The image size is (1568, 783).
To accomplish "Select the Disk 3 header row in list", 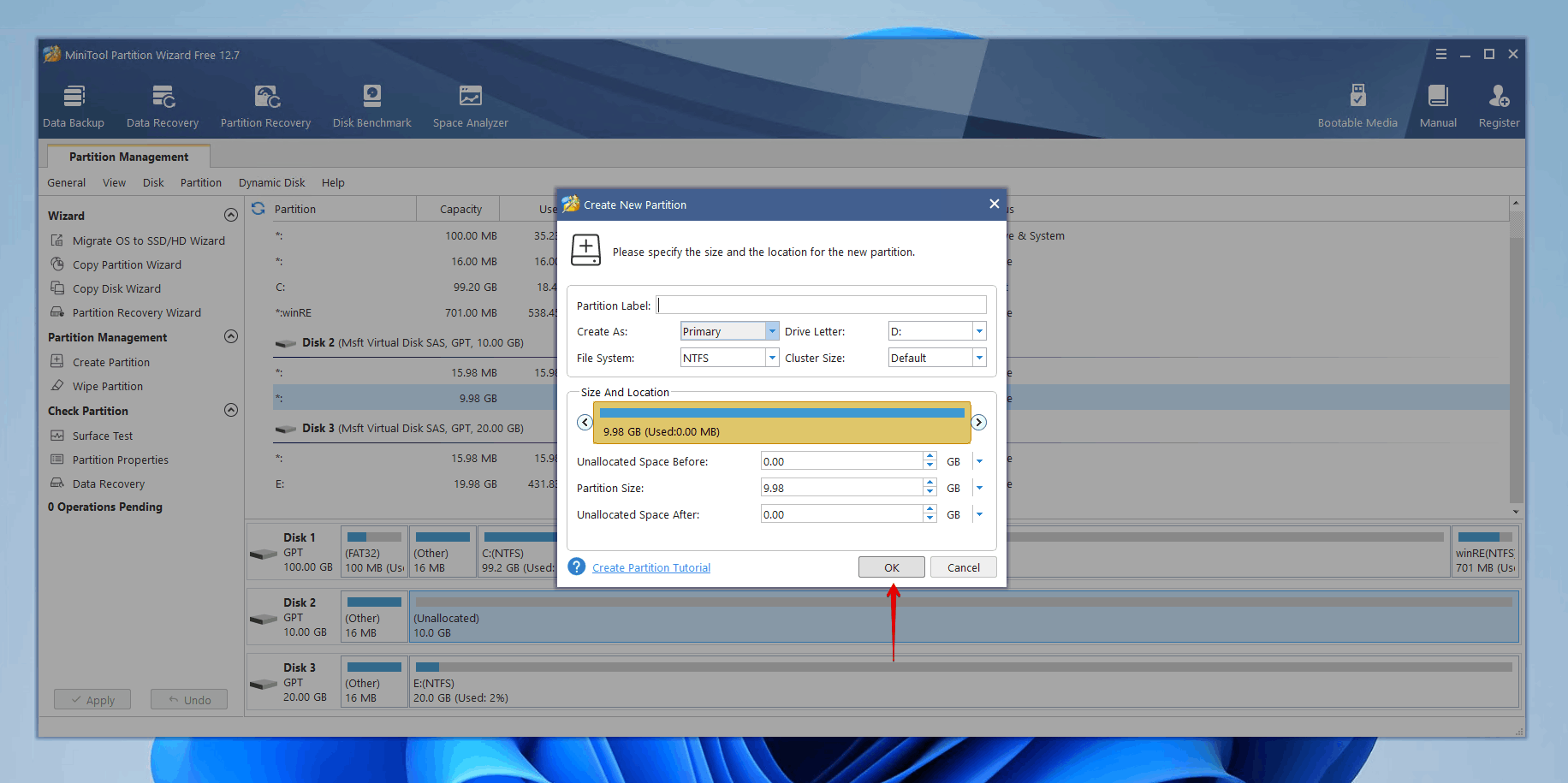I will [x=413, y=428].
